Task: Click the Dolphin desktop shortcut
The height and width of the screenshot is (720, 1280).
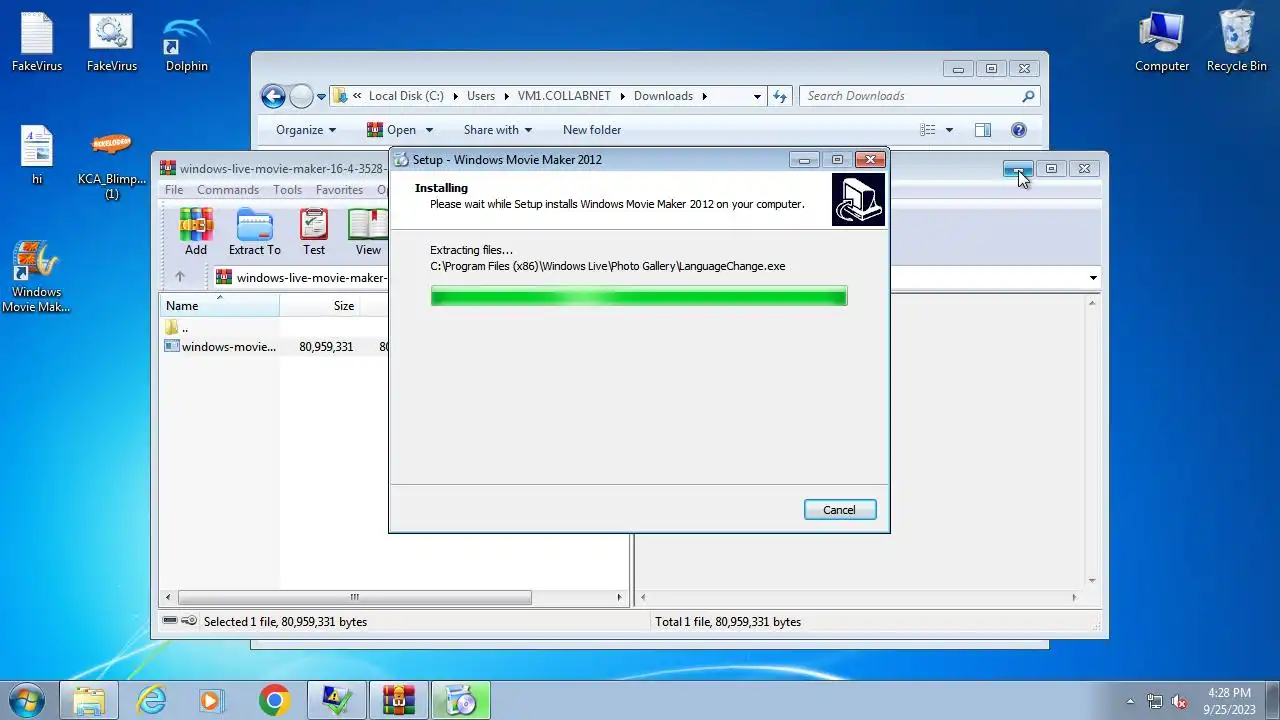Action: [x=187, y=42]
